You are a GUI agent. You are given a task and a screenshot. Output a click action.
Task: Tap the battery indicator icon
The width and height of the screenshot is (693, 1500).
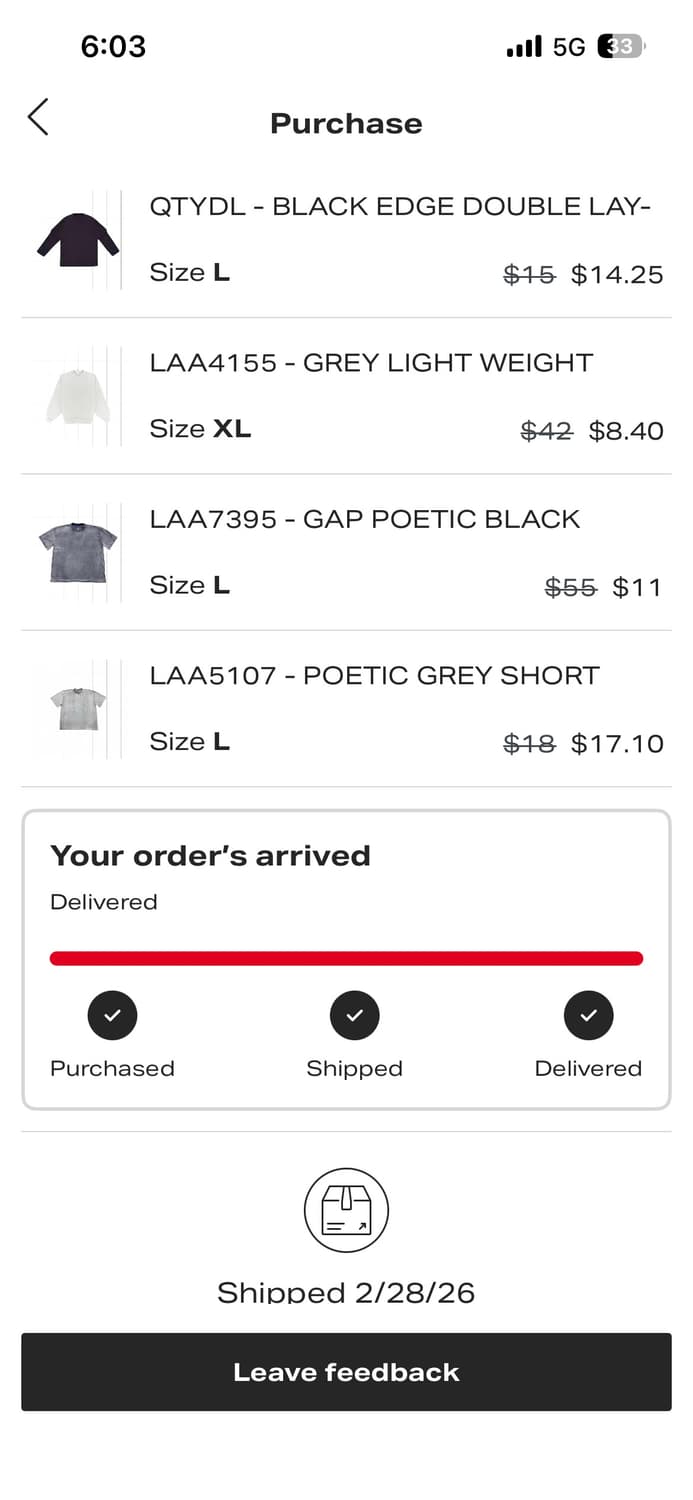pos(621,46)
